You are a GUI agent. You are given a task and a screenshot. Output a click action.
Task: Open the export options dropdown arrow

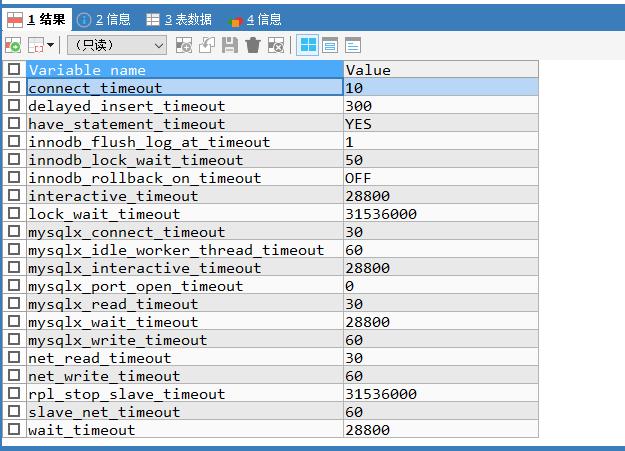pos(51,45)
